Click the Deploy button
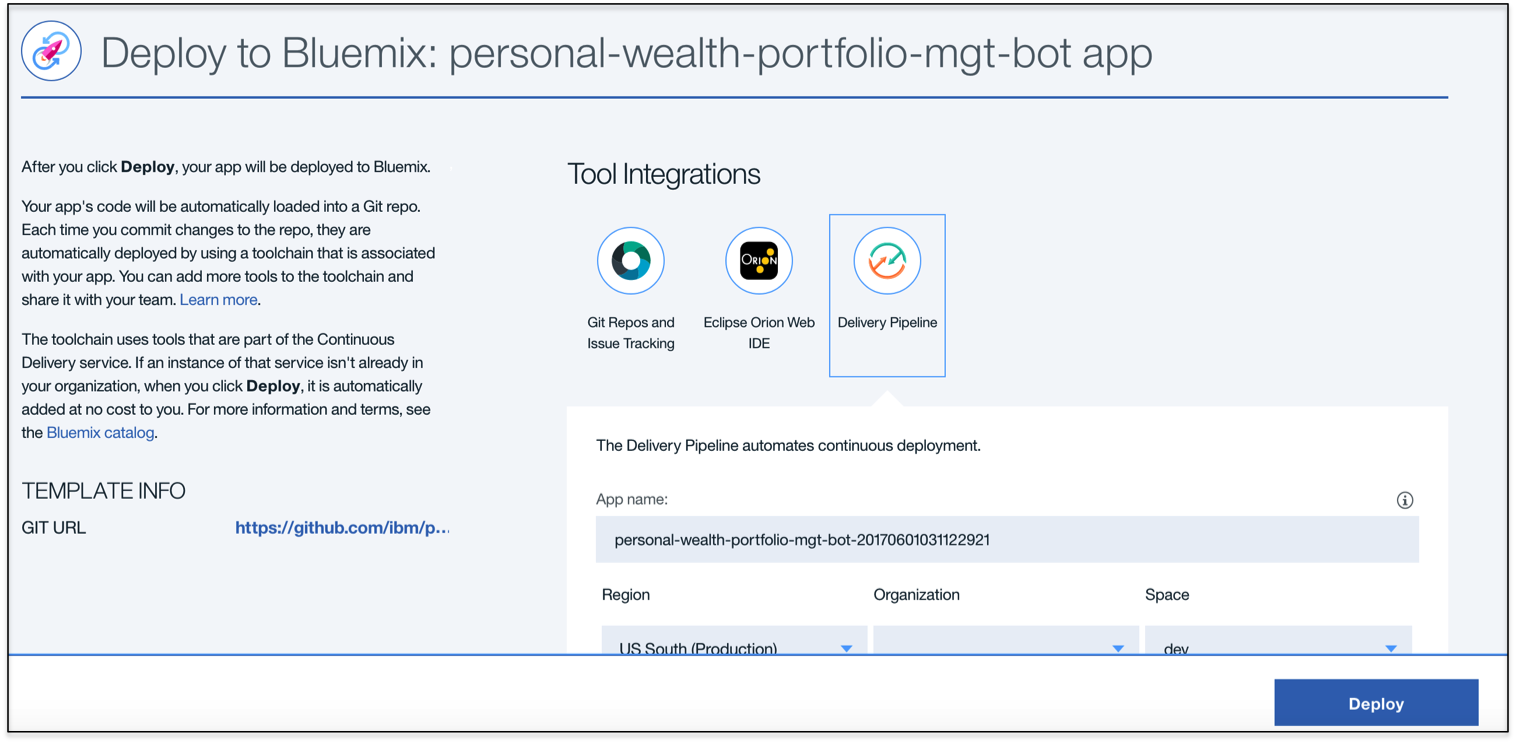1516x743 pixels. 1376,703
